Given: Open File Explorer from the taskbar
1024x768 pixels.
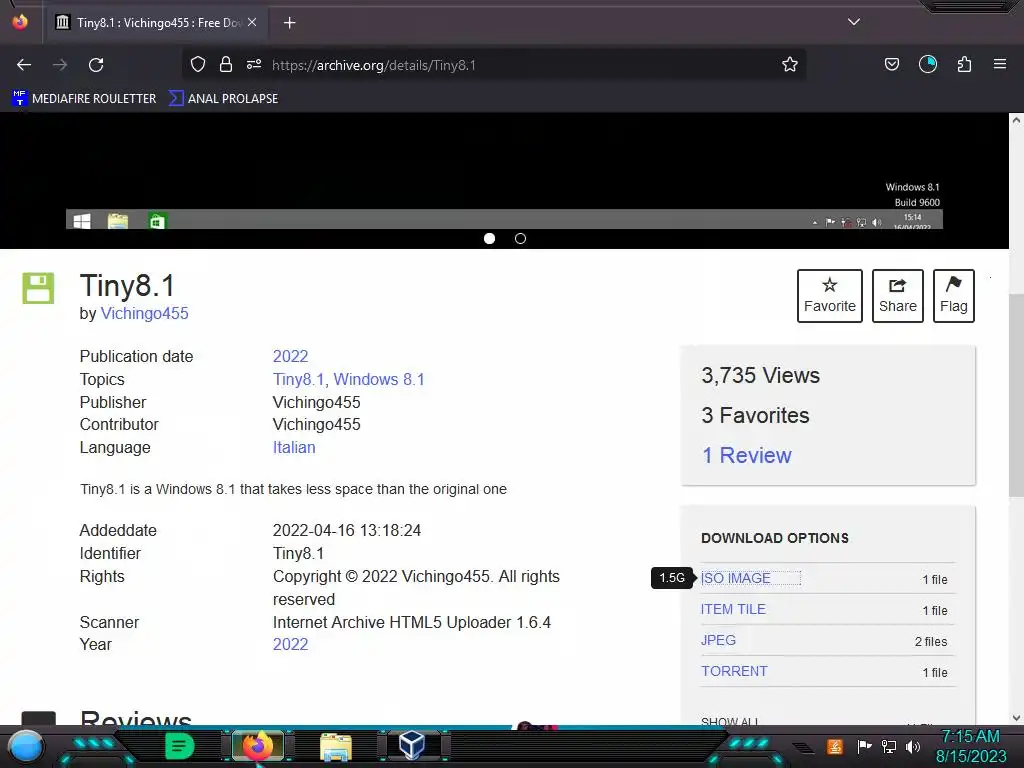Looking at the screenshot, I should [336, 746].
